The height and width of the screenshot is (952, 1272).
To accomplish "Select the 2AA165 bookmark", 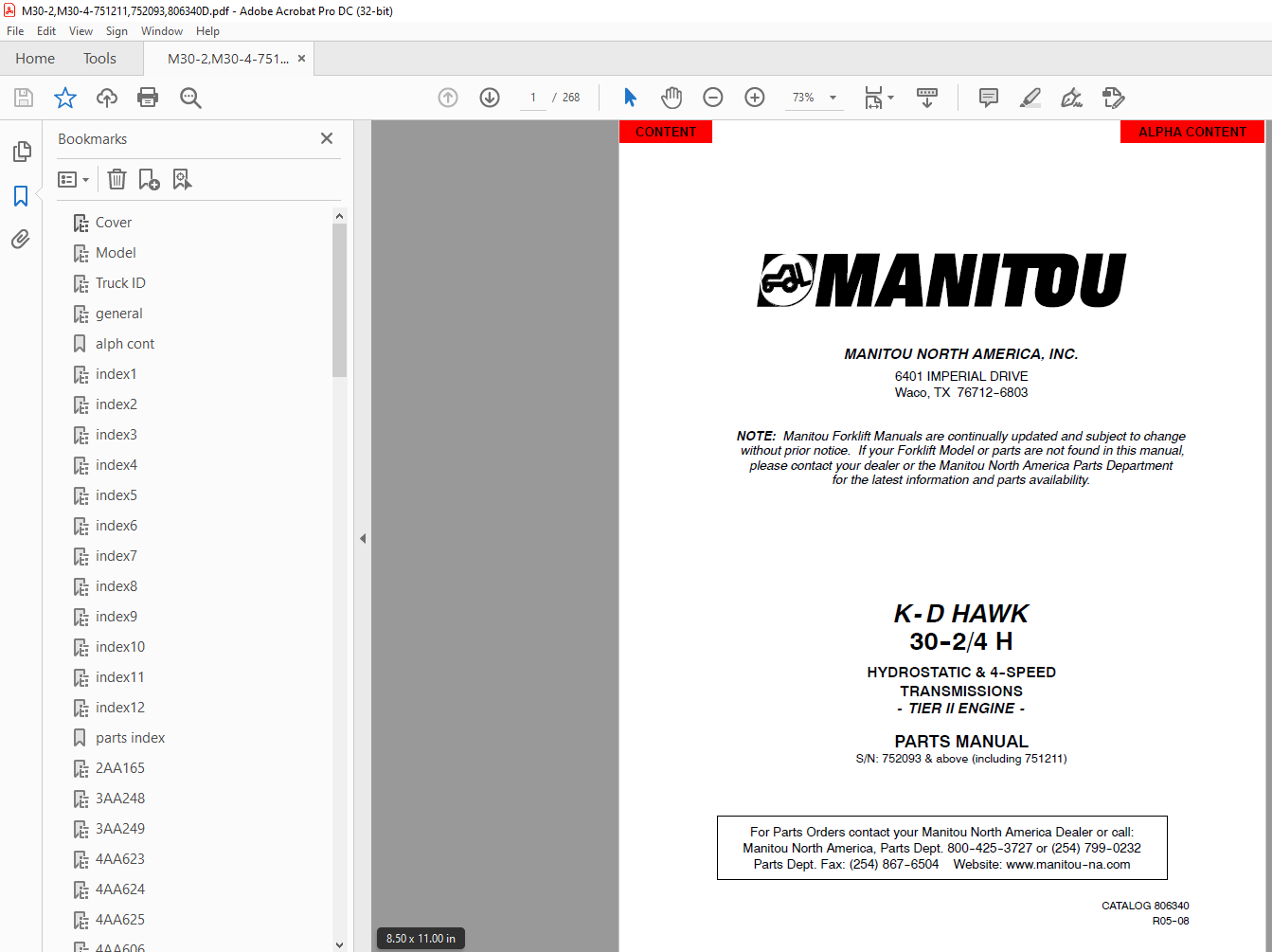I will 120,768.
